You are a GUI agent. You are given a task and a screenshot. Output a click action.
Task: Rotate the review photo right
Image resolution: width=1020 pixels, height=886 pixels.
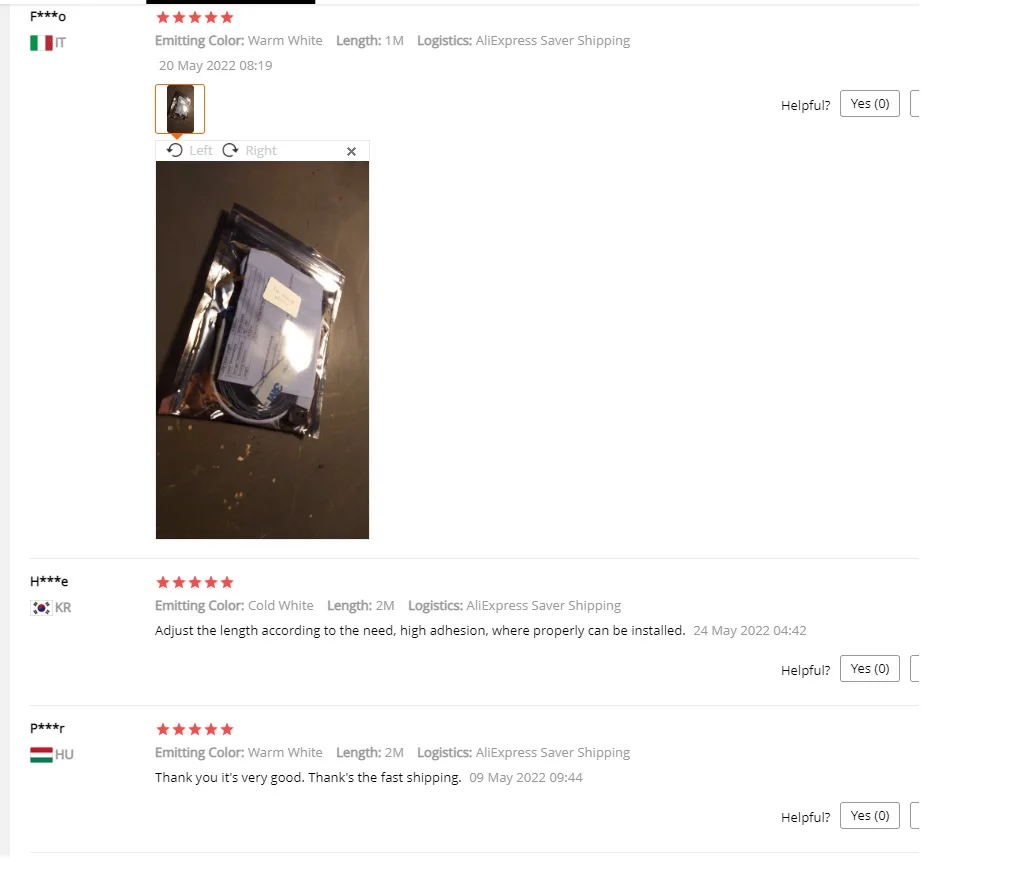click(250, 151)
